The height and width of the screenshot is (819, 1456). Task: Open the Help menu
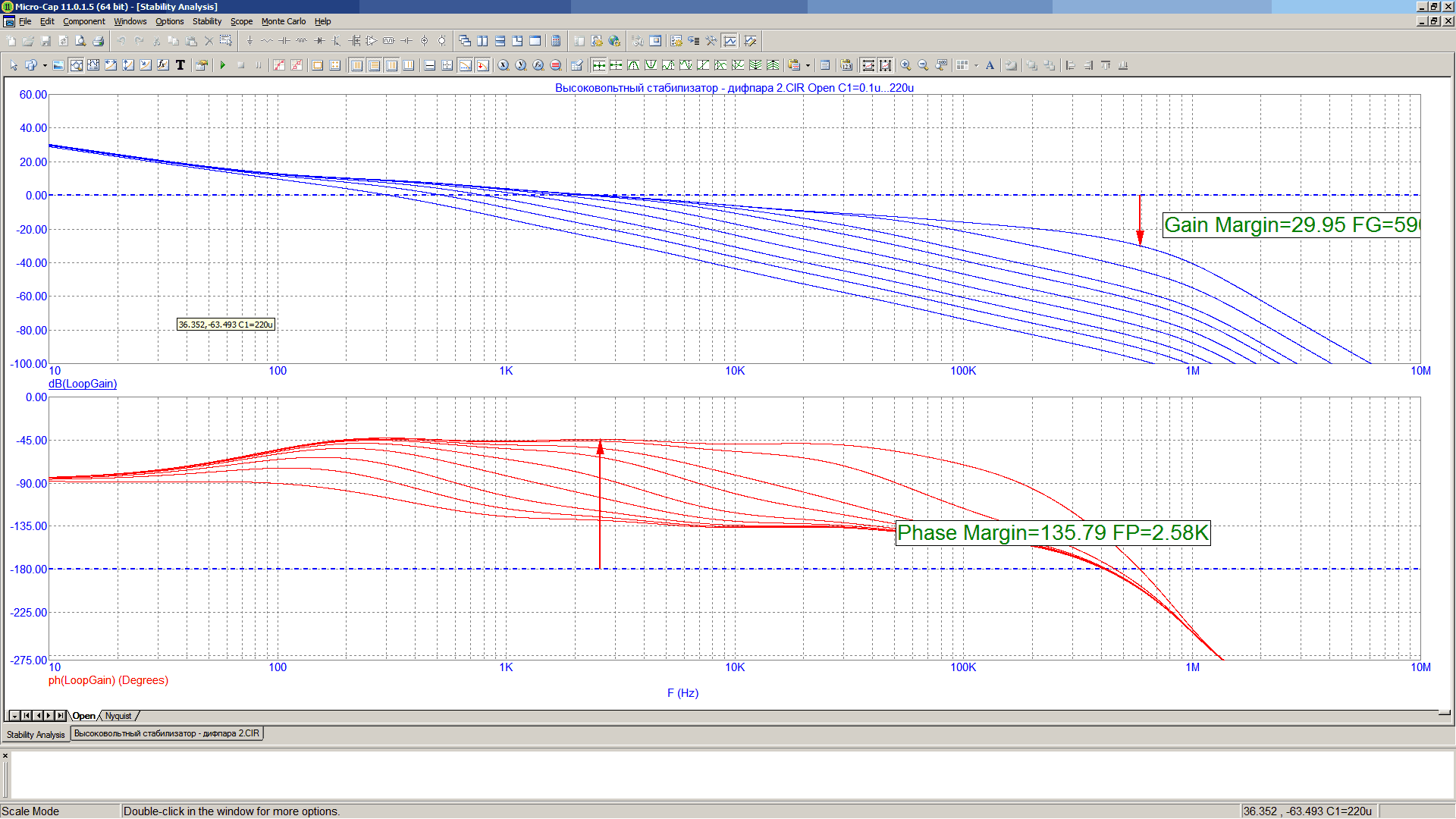(322, 21)
